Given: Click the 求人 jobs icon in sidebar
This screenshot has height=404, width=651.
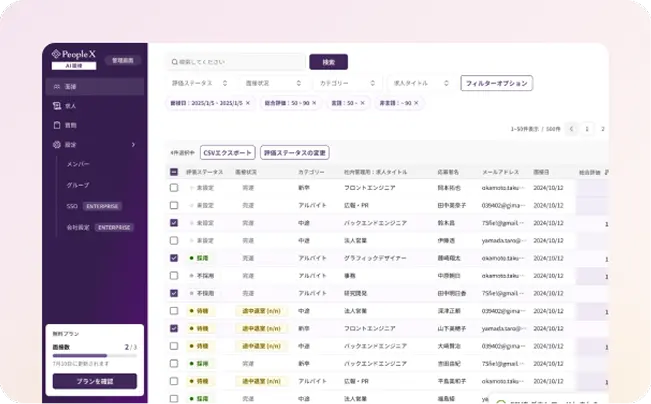Looking at the screenshot, I should click(x=57, y=106).
